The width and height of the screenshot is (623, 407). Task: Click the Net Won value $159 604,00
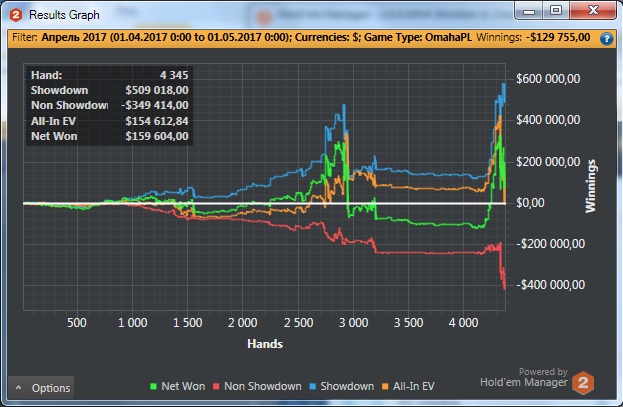[157, 136]
